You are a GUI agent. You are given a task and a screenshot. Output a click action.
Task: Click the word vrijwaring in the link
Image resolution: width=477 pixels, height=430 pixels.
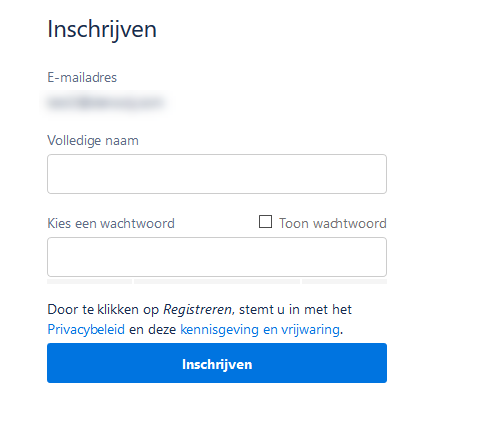click(310, 329)
